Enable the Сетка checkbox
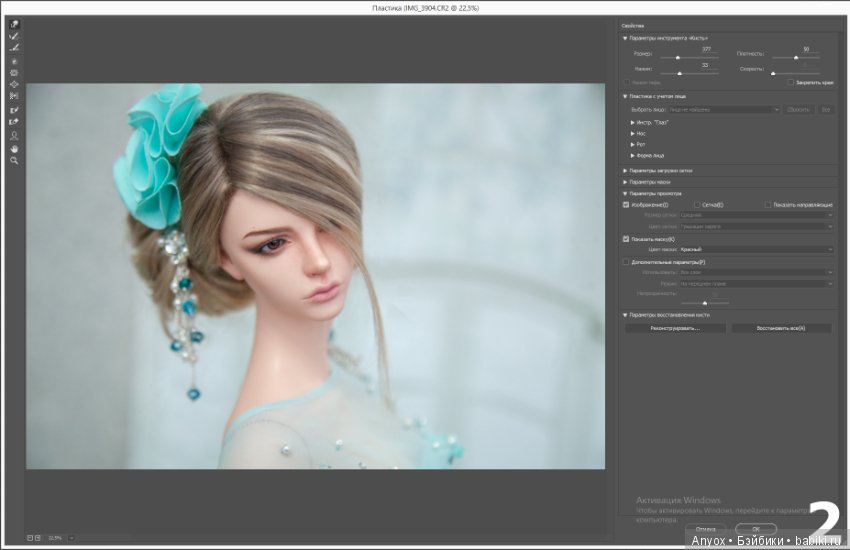The height and width of the screenshot is (550, 850). (x=697, y=205)
